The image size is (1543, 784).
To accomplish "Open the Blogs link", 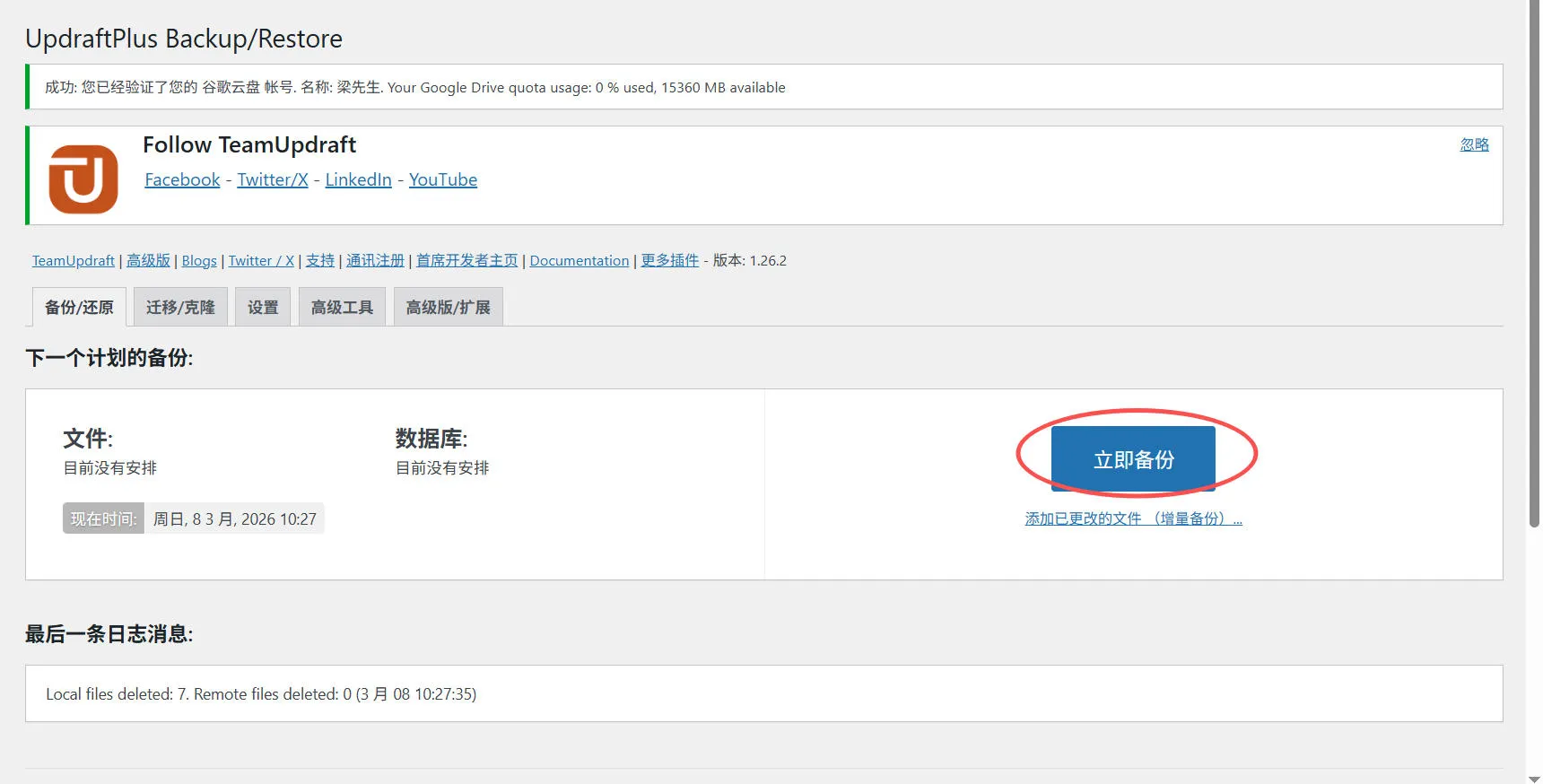I will coord(199,261).
